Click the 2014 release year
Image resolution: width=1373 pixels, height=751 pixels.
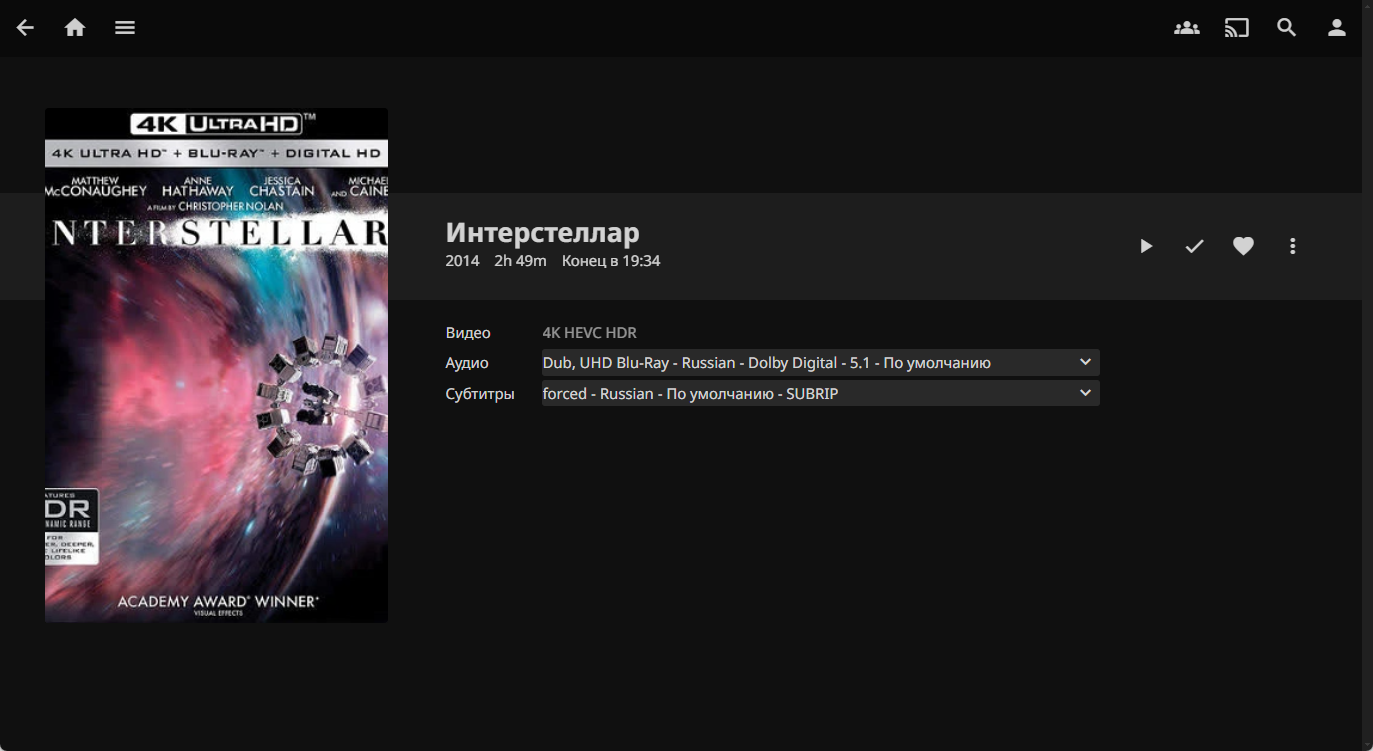(462, 261)
